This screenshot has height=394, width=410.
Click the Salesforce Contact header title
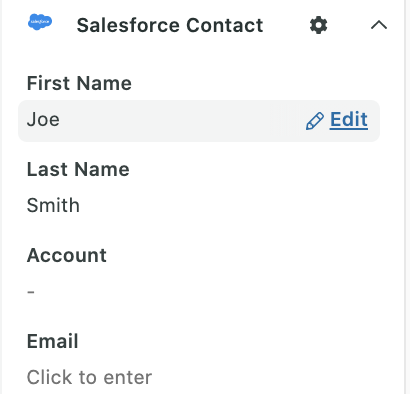170,25
